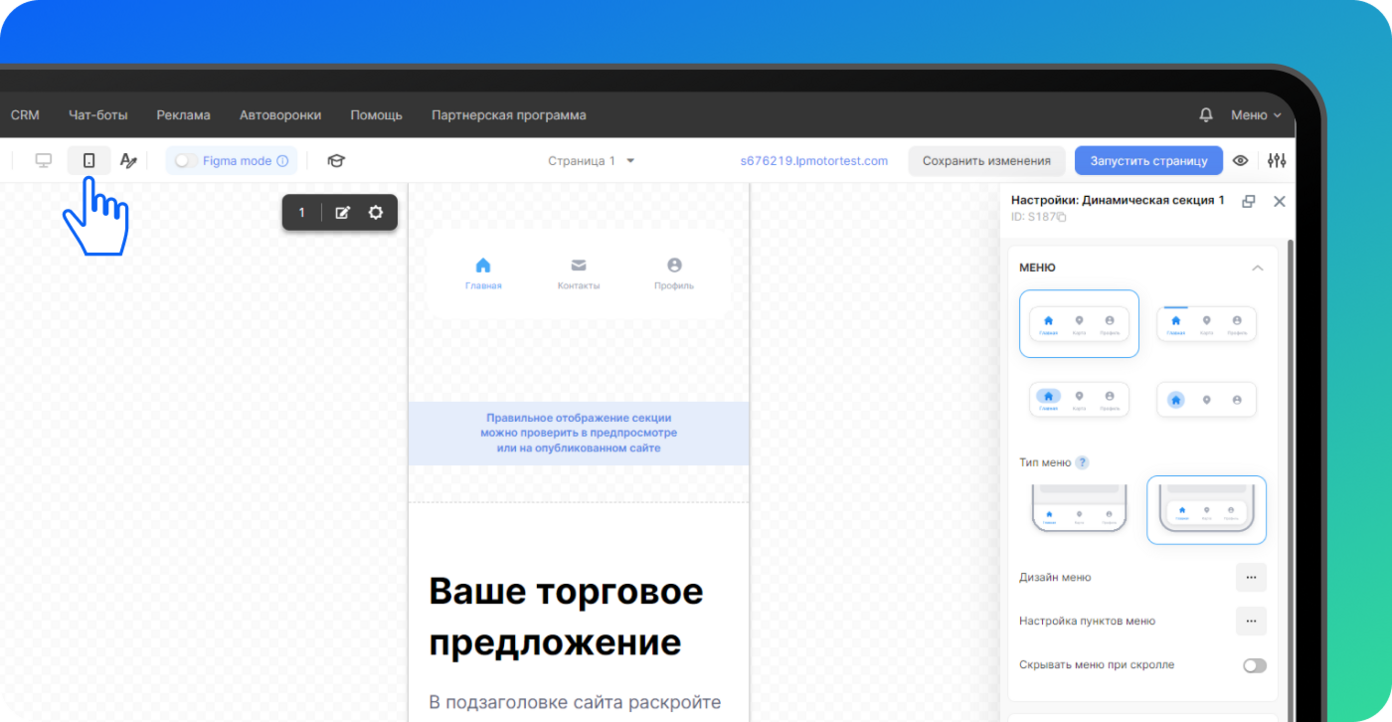Copy the section ID S187

click(1062, 217)
